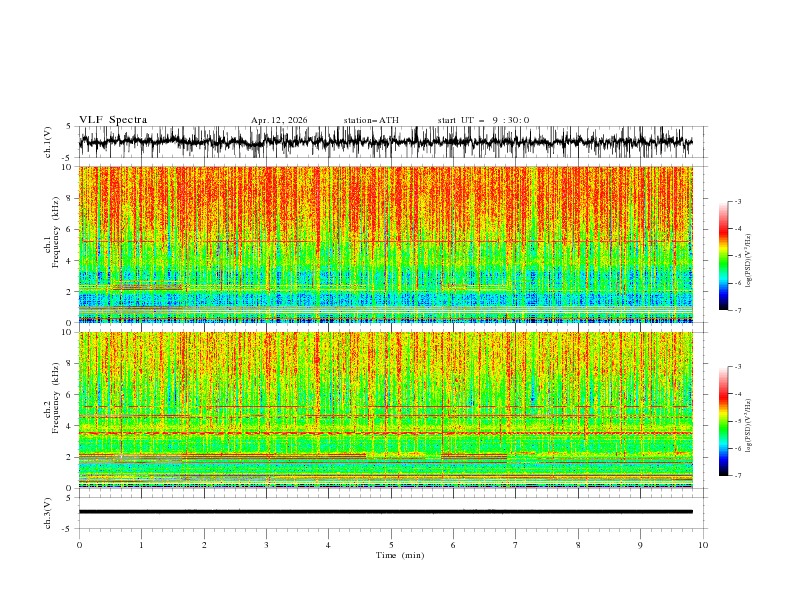Click the Apr. 12, 2026 date label
The height and width of the screenshot is (612, 792).
click(x=279, y=120)
